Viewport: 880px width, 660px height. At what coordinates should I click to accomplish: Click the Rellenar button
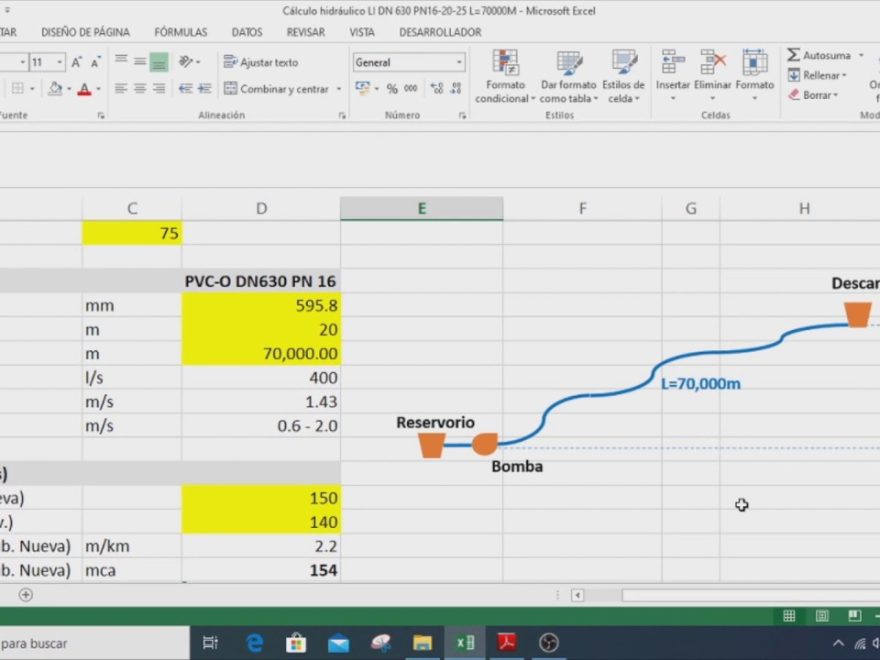819,75
